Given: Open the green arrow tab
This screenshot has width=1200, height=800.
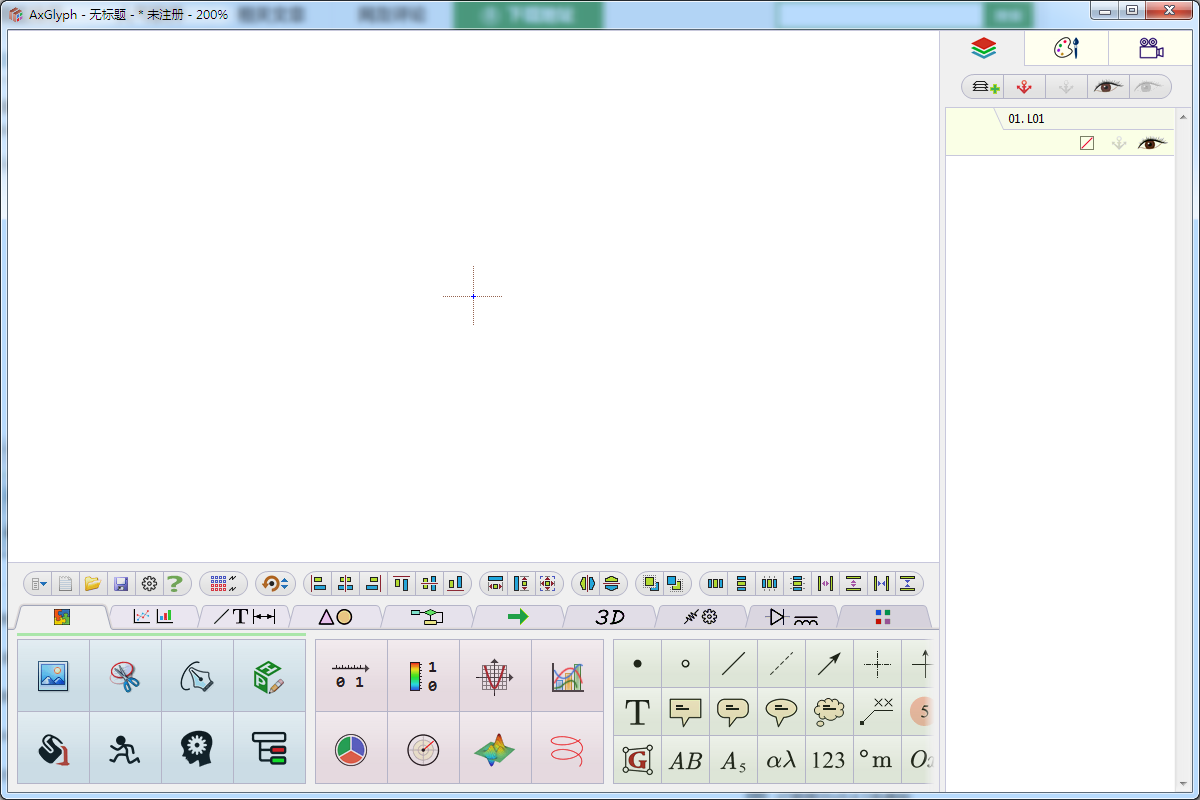Looking at the screenshot, I should tap(518, 617).
